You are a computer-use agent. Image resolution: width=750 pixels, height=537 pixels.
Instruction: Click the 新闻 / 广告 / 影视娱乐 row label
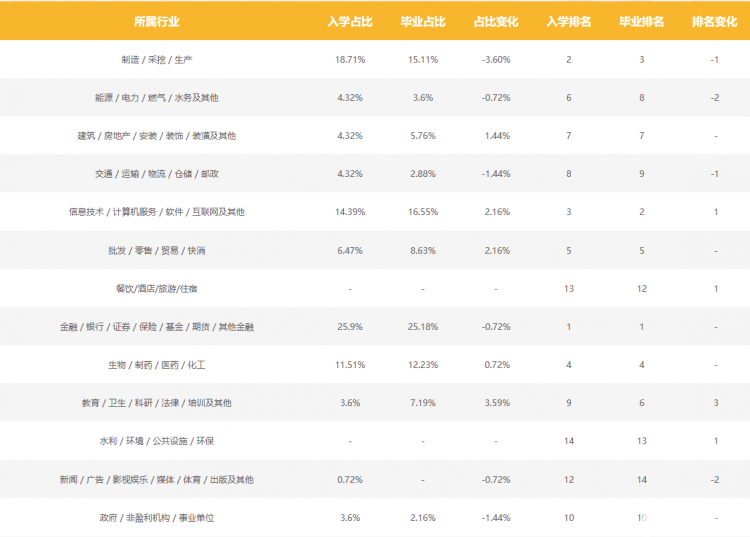tap(156, 480)
